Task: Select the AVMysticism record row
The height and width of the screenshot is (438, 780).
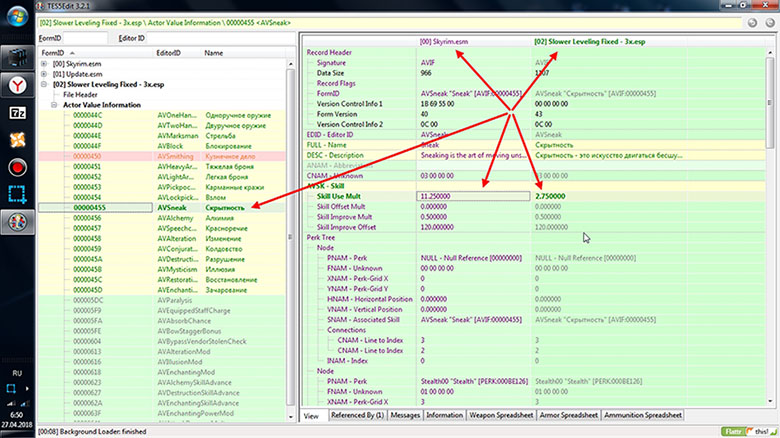Action: pos(162,269)
